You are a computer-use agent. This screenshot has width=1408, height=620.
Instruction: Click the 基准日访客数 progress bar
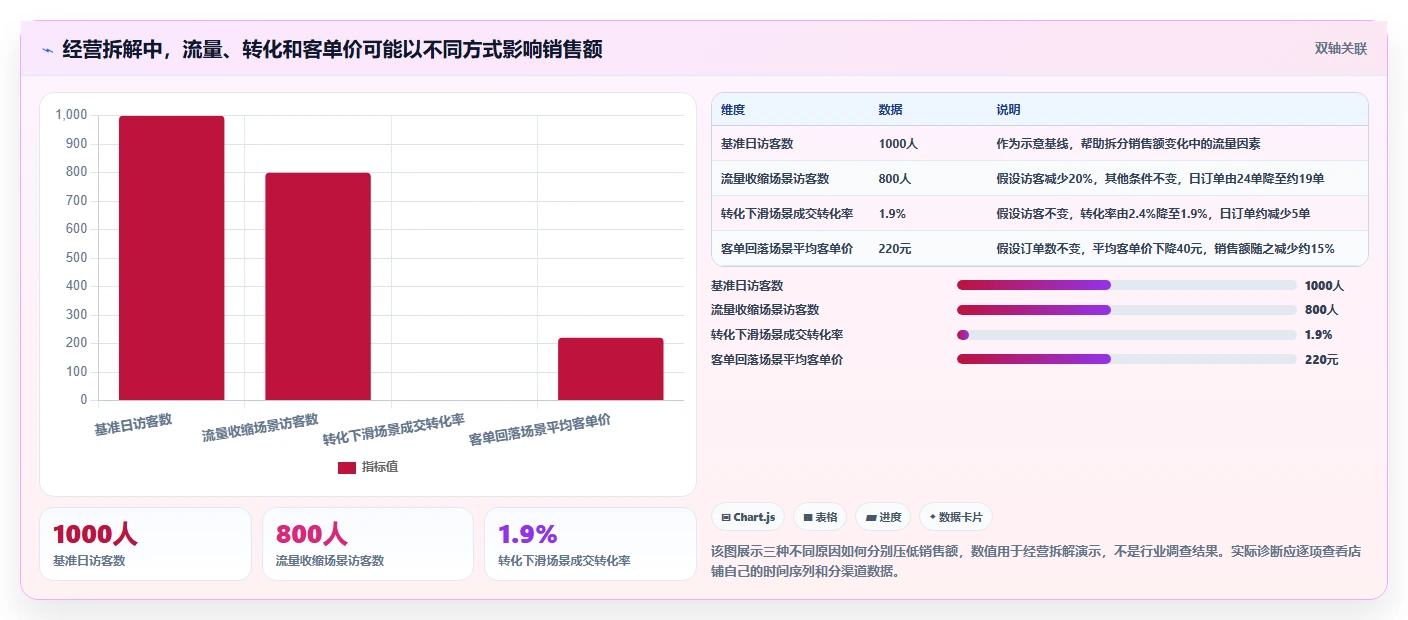coord(1126,285)
